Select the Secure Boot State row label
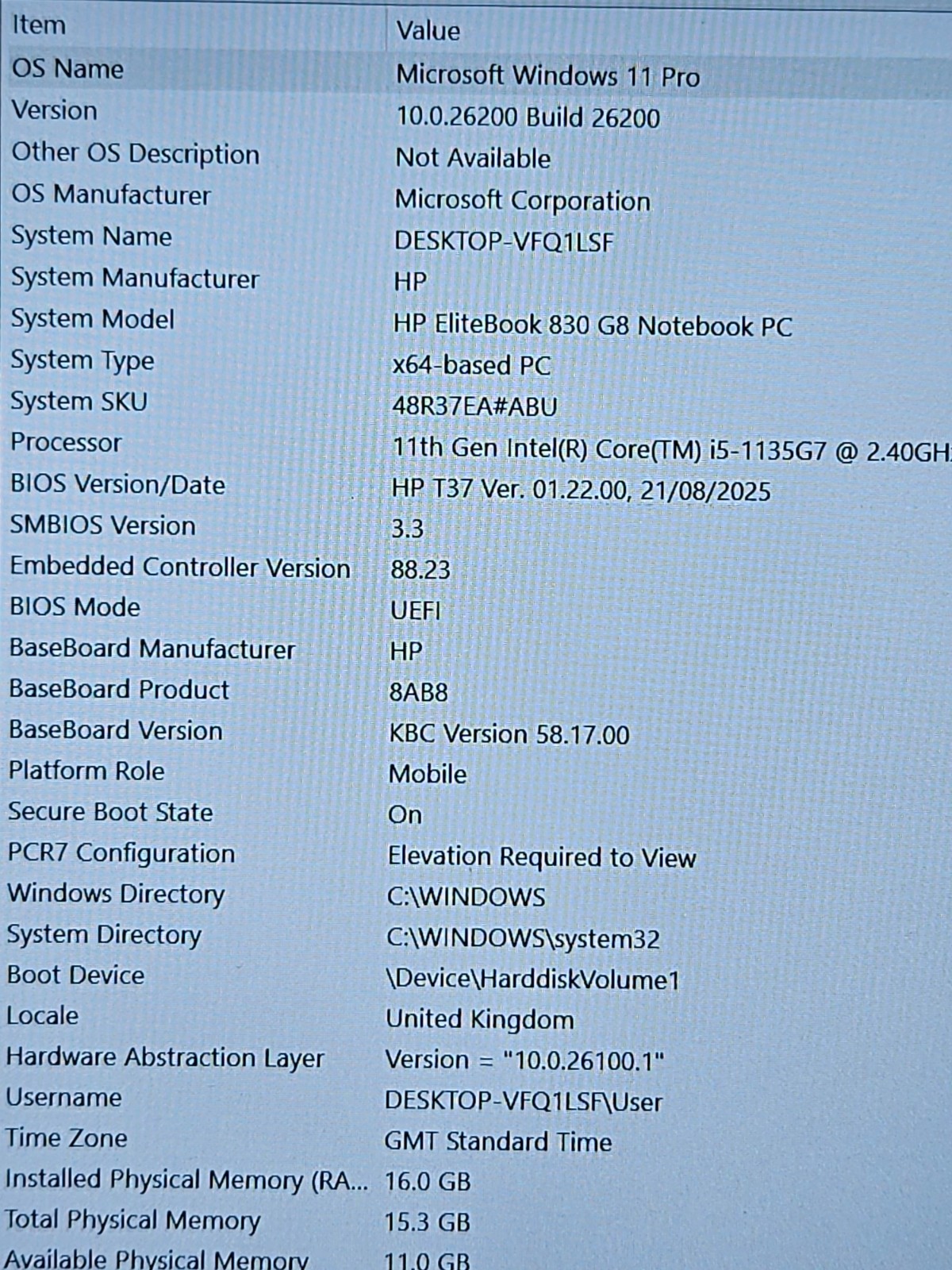952x1270 pixels. coord(110,812)
